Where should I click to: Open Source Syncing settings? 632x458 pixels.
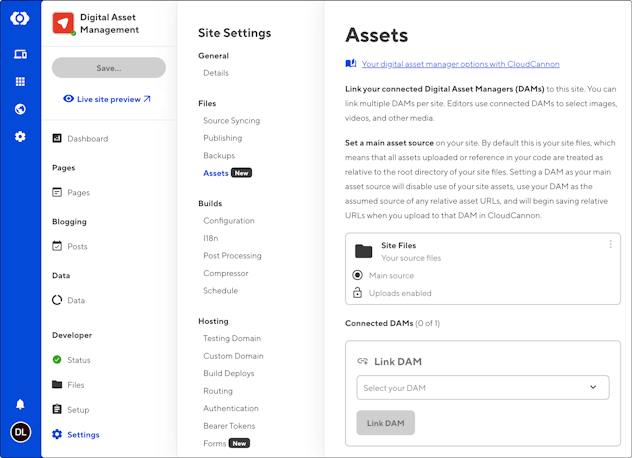click(x=231, y=121)
